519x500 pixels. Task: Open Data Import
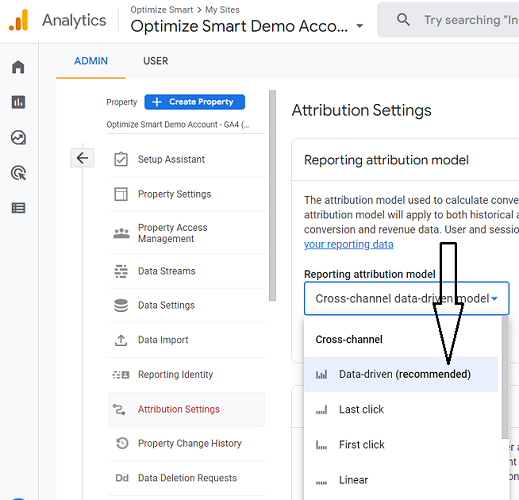coord(186,340)
